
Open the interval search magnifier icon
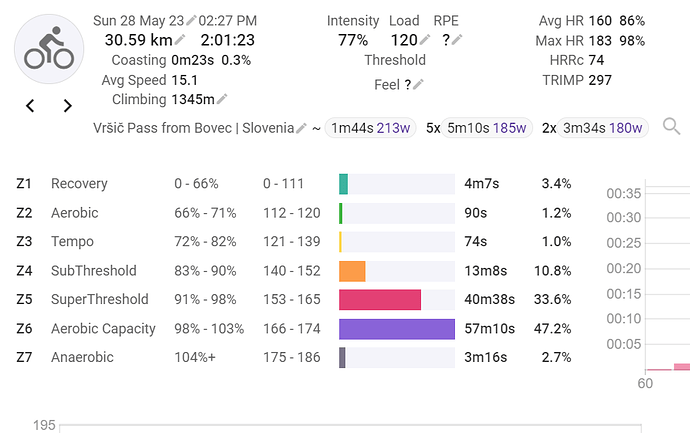(671, 127)
